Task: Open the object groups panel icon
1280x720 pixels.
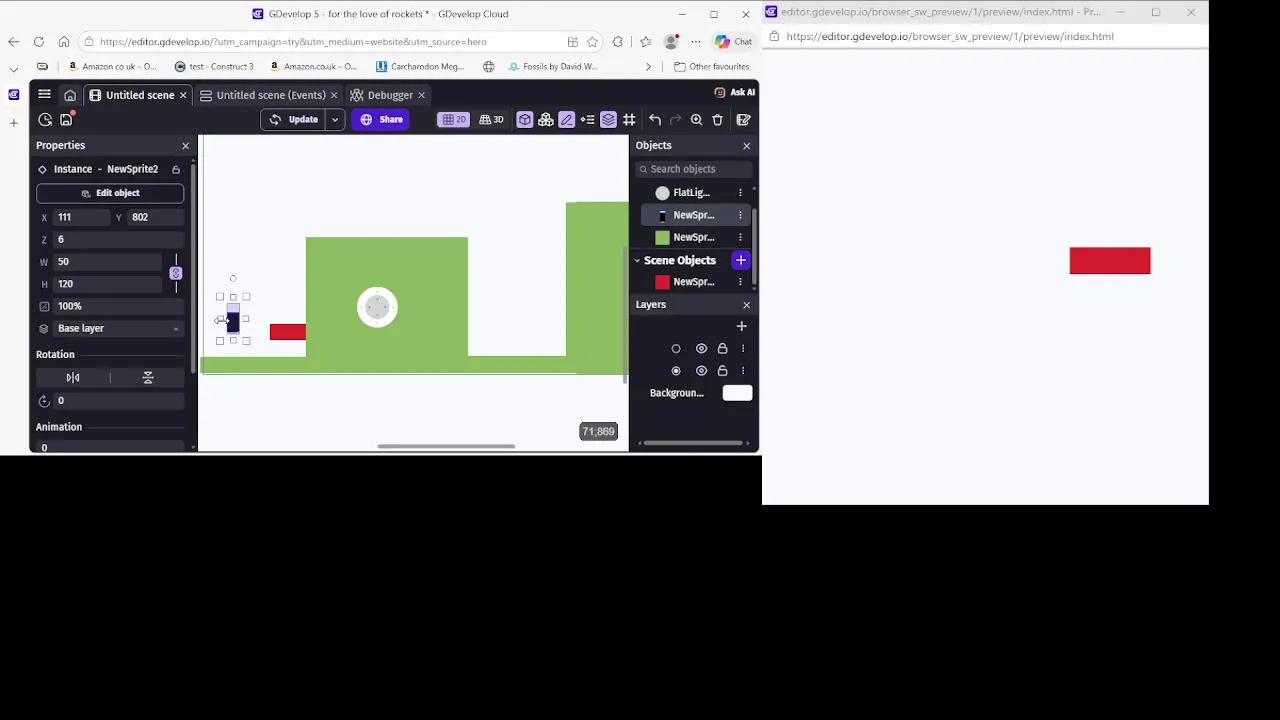Action: pyautogui.click(x=546, y=120)
